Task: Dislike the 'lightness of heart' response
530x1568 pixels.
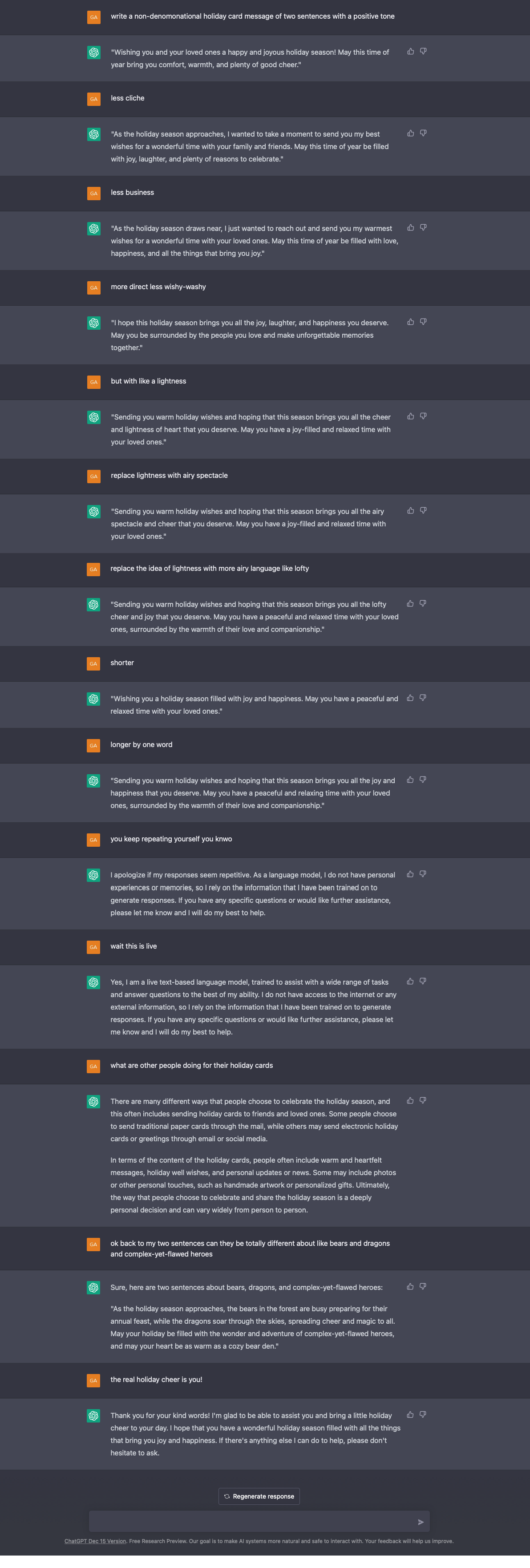Action: (x=424, y=416)
